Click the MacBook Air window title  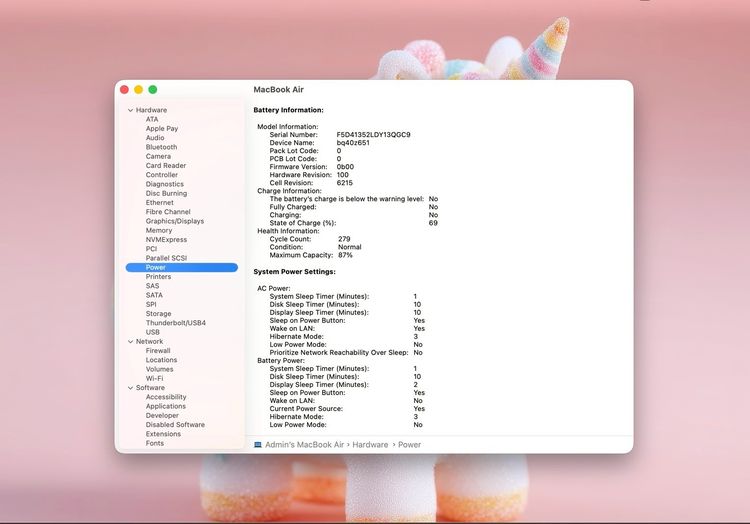point(278,89)
